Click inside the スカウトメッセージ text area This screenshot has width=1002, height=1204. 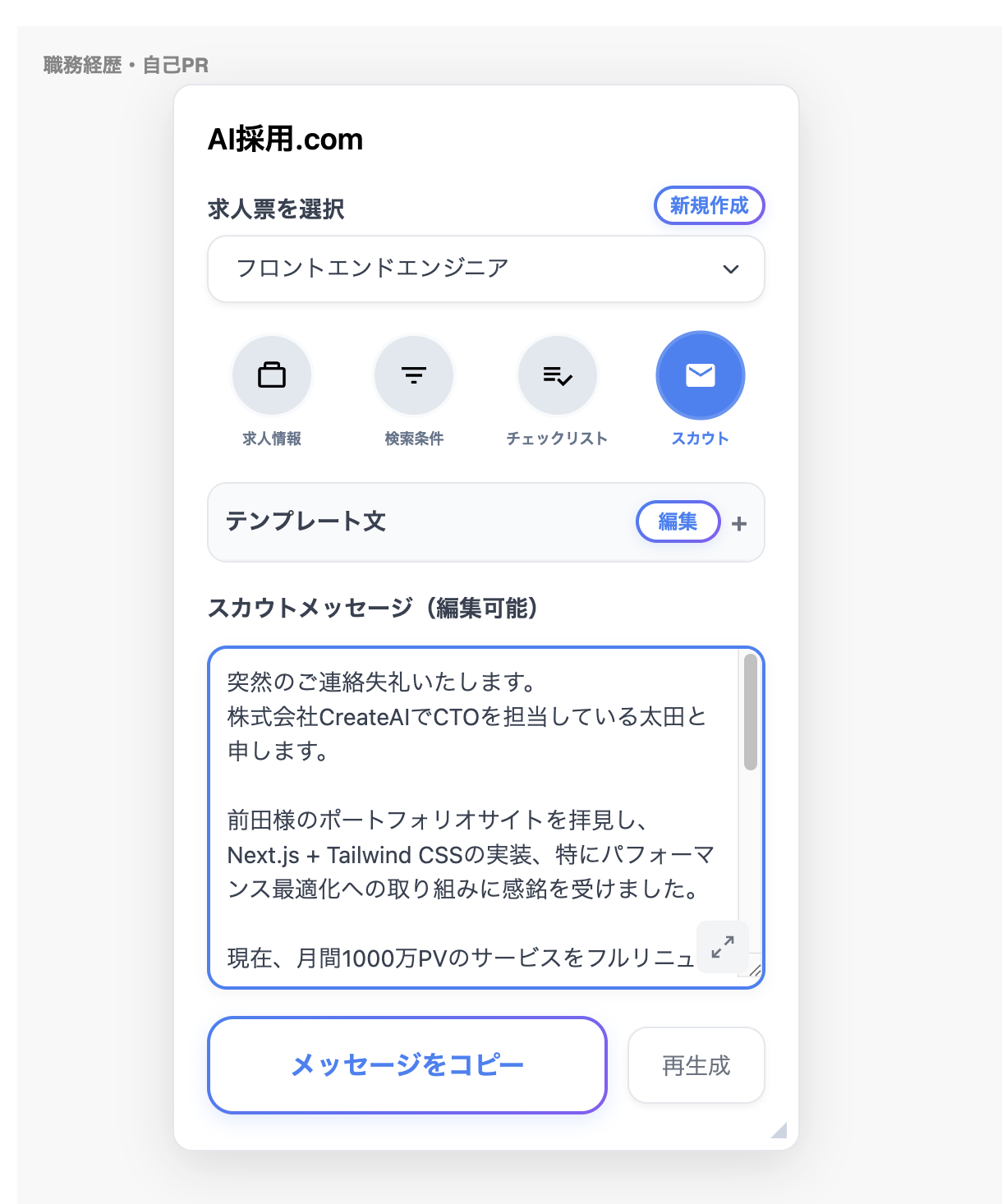[x=475, y=818]
